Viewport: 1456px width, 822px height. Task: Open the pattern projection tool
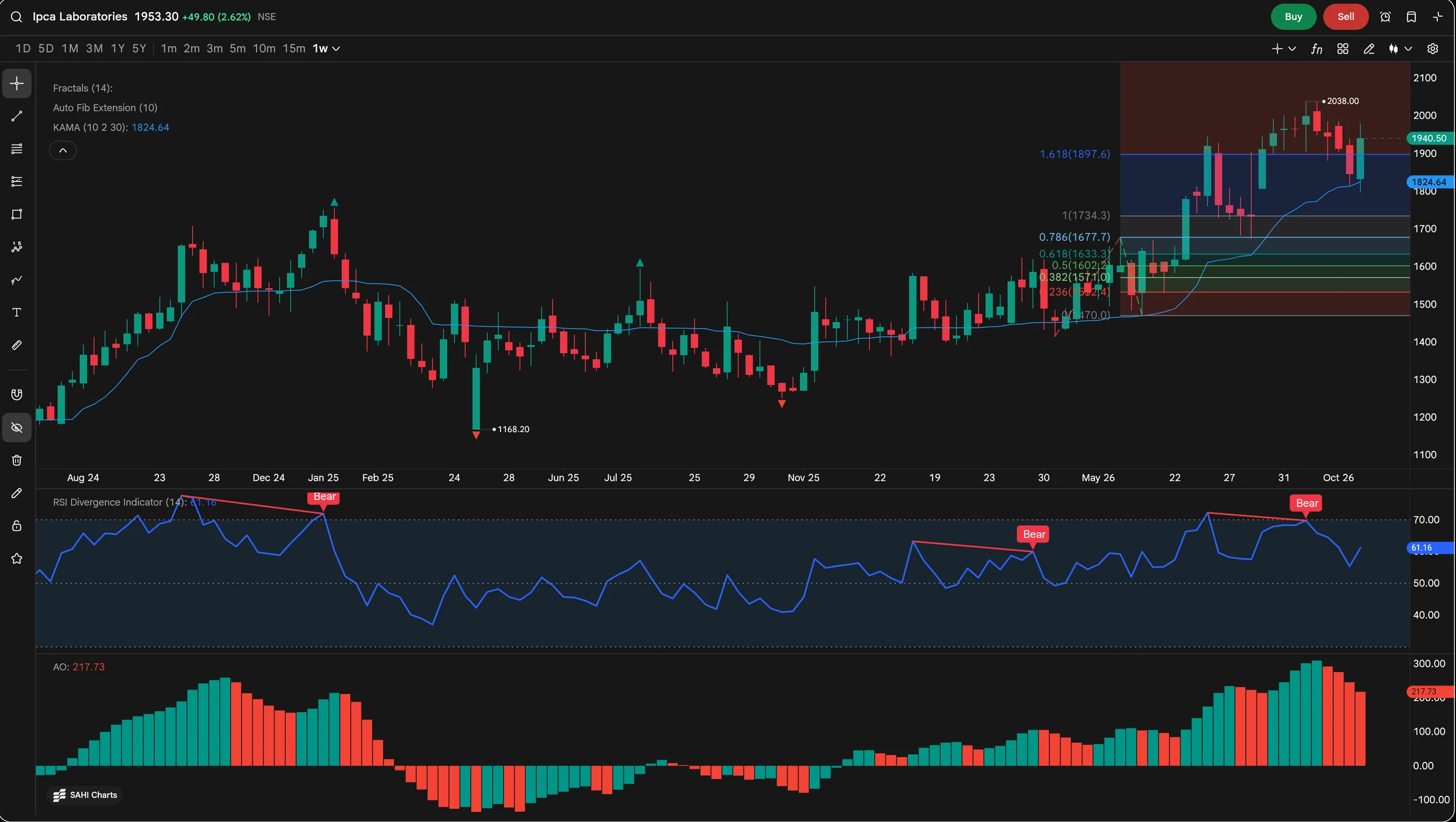[x=17, y=247]
